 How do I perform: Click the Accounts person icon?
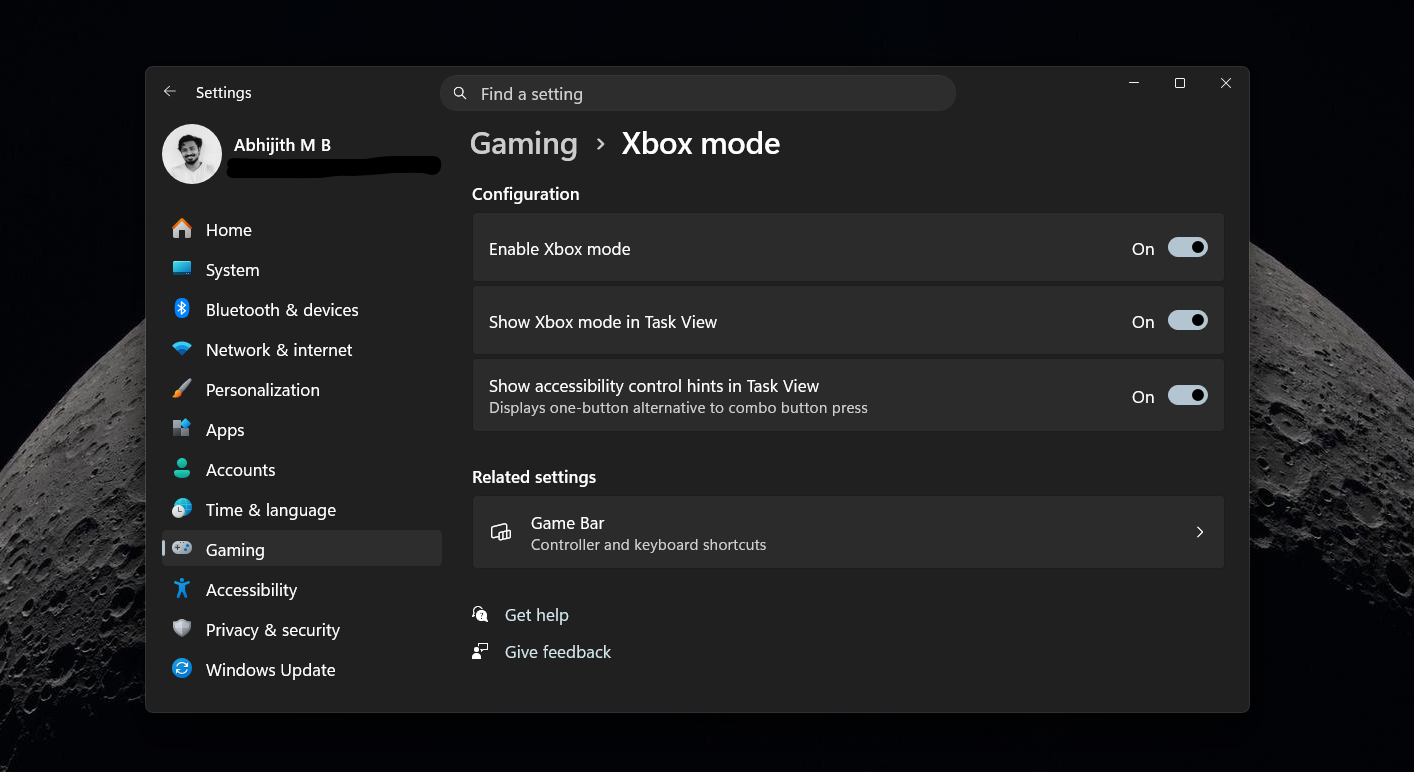(x=182, y=469)
